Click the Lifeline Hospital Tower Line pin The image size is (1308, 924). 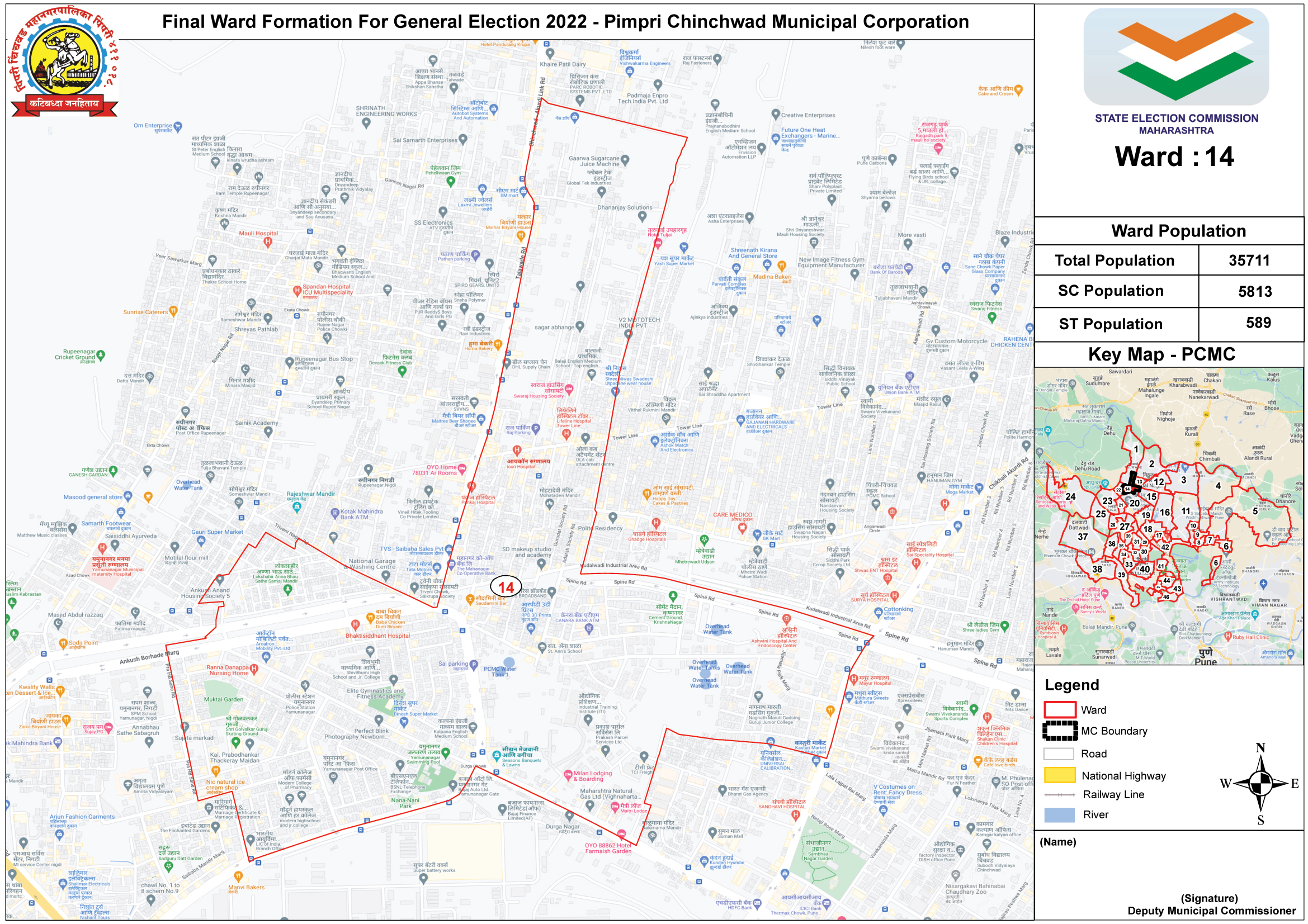pos(566,434)
